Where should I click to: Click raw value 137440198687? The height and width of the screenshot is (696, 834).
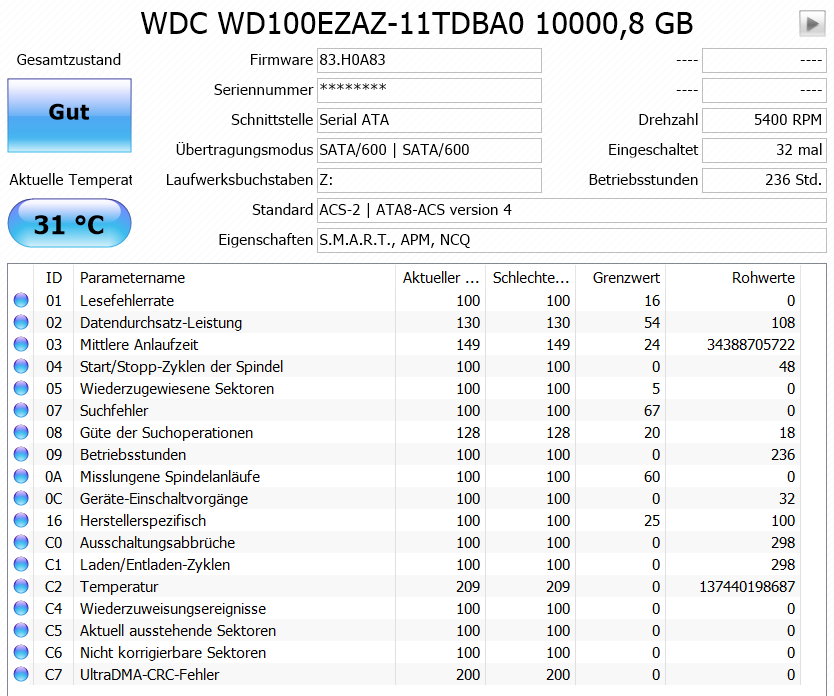click(x=747, y=586)
